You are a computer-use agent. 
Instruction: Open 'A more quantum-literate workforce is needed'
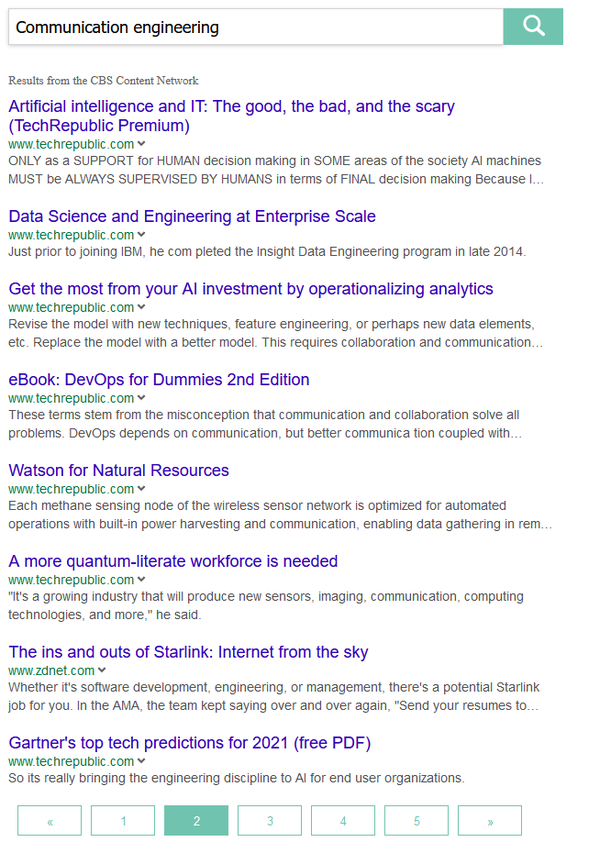pos(173,562)
